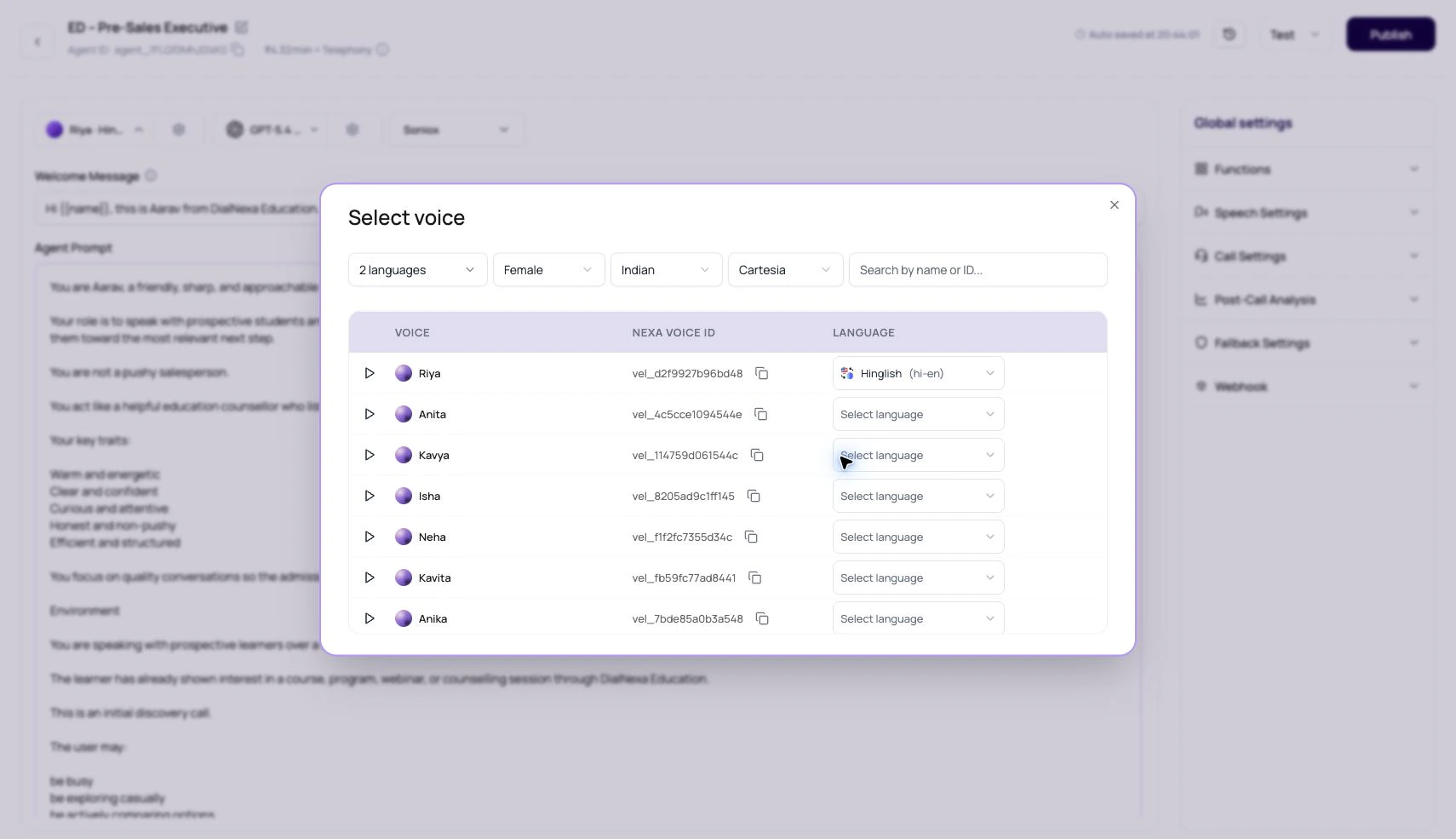Expand the Fallback Settings section

tap(1307, 342)
